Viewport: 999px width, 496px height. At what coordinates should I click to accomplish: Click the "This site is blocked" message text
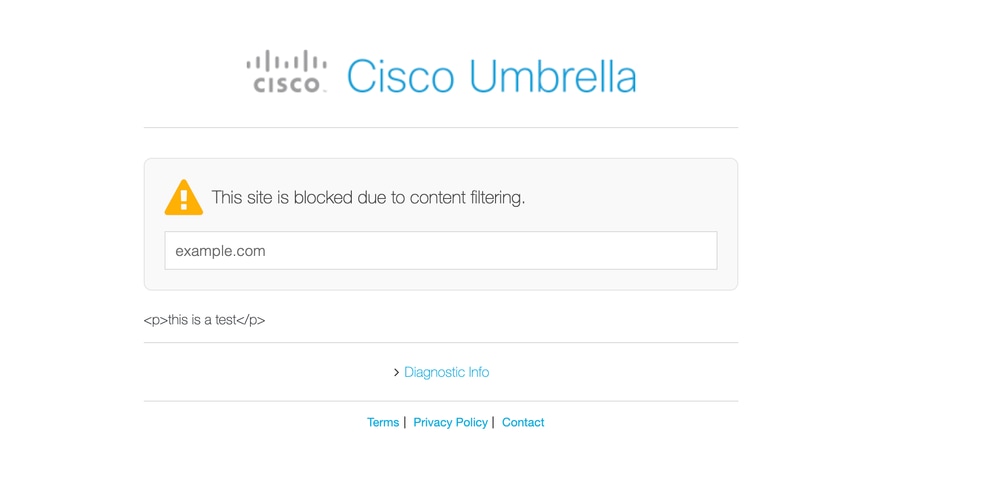click(x=368, y=198)
